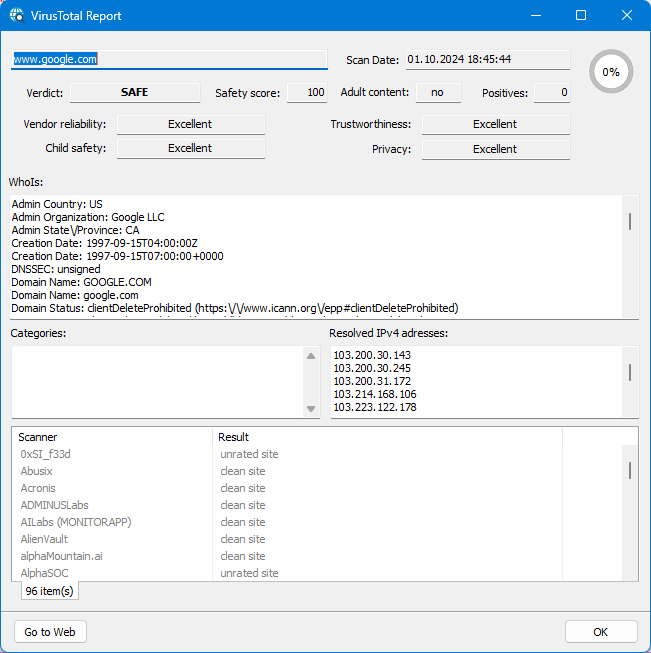Viewport: 651px width, 653px height.
Task: Confirm the report with OK button
Action: (x=601, y=632)
